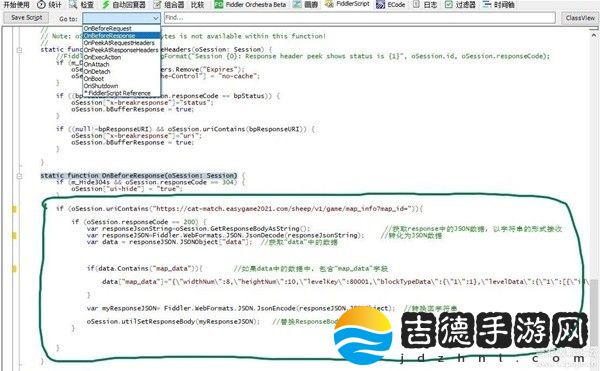Collapse the OnBeforeResponse function fold marker
This screenshot has width=600, height=371.
pyautogui.click(x=19, y=176)
